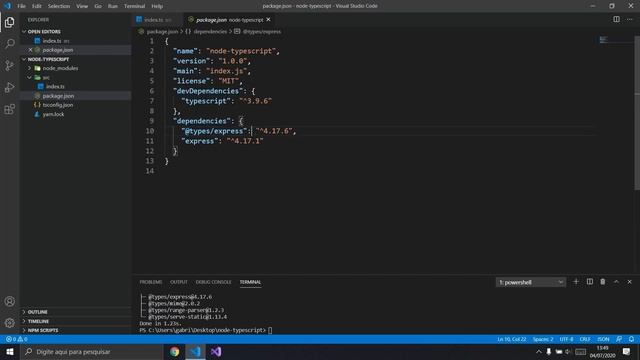Maximize the panel with the up chevron
Screen dimensions: 640x360
point(616,282)
